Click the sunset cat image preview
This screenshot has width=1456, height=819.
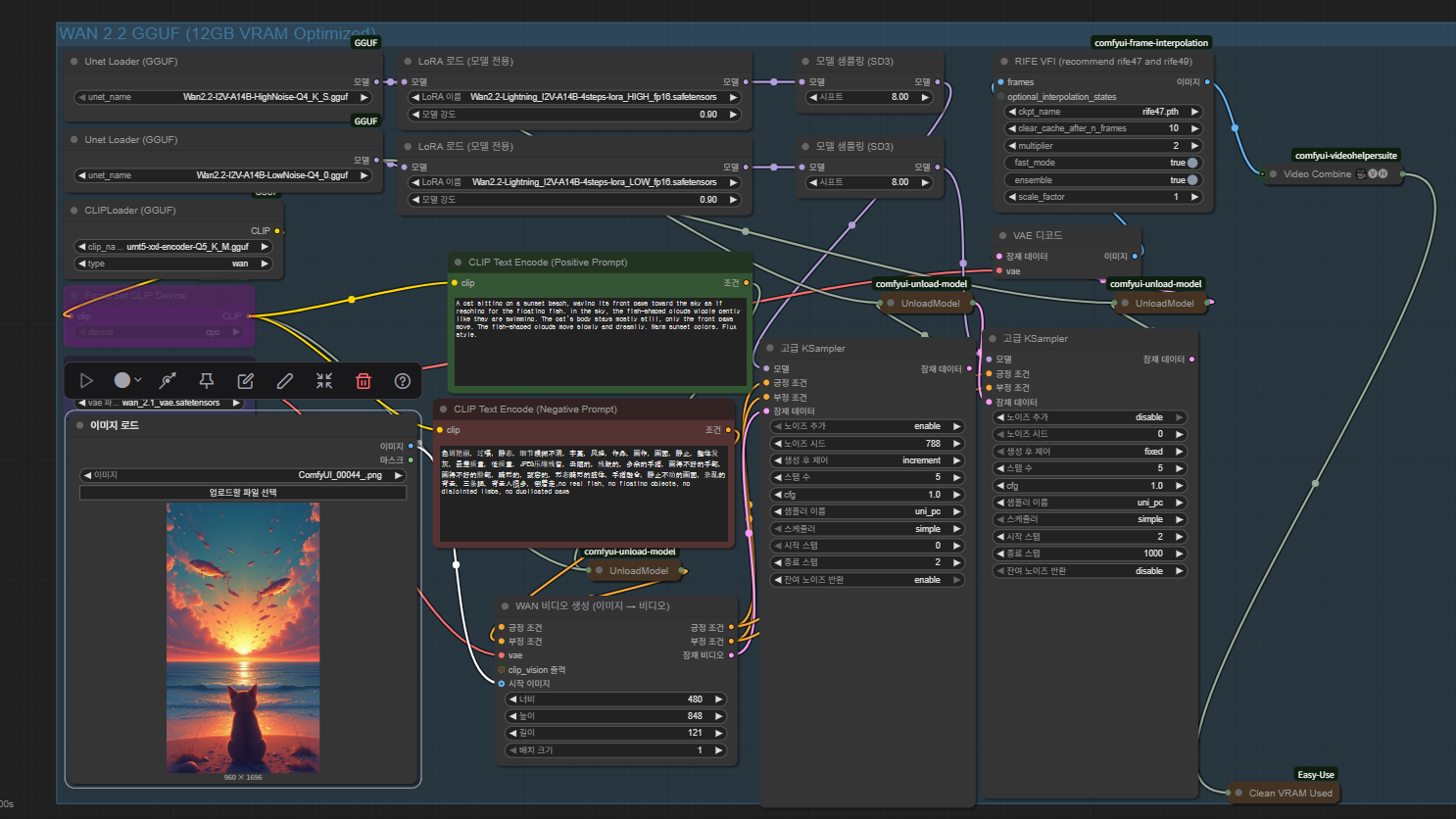coord(243,638)
